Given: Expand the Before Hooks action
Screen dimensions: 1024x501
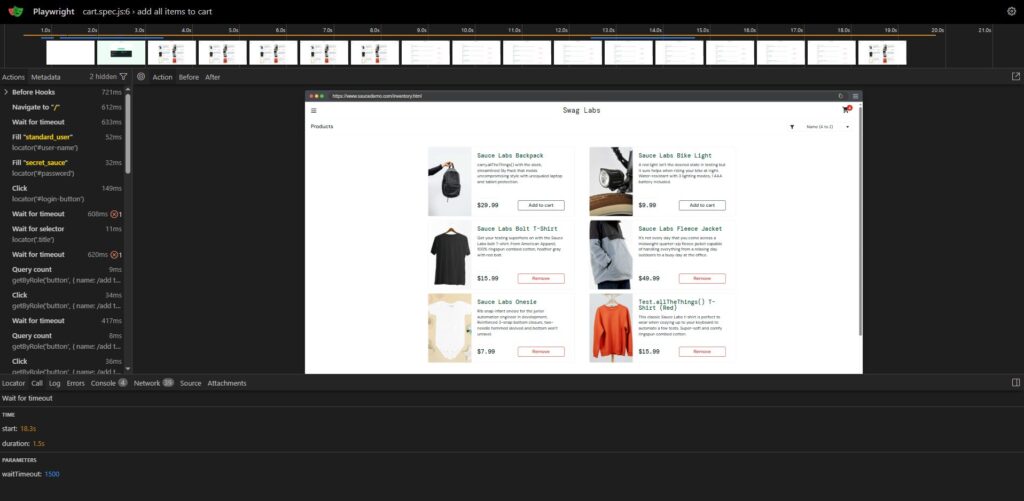Looking at the screenshot, I should click(6, 92).
